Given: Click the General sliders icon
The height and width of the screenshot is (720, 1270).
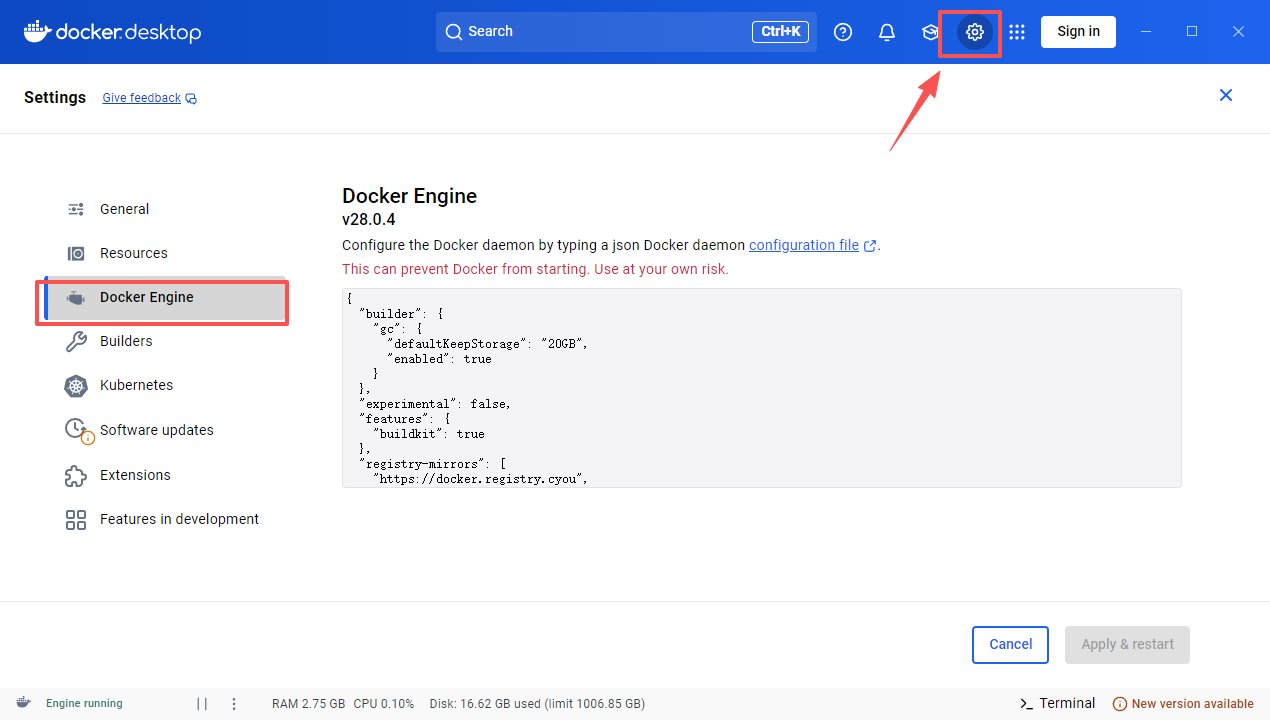Looking at the screenshot, I should [76, 209].
